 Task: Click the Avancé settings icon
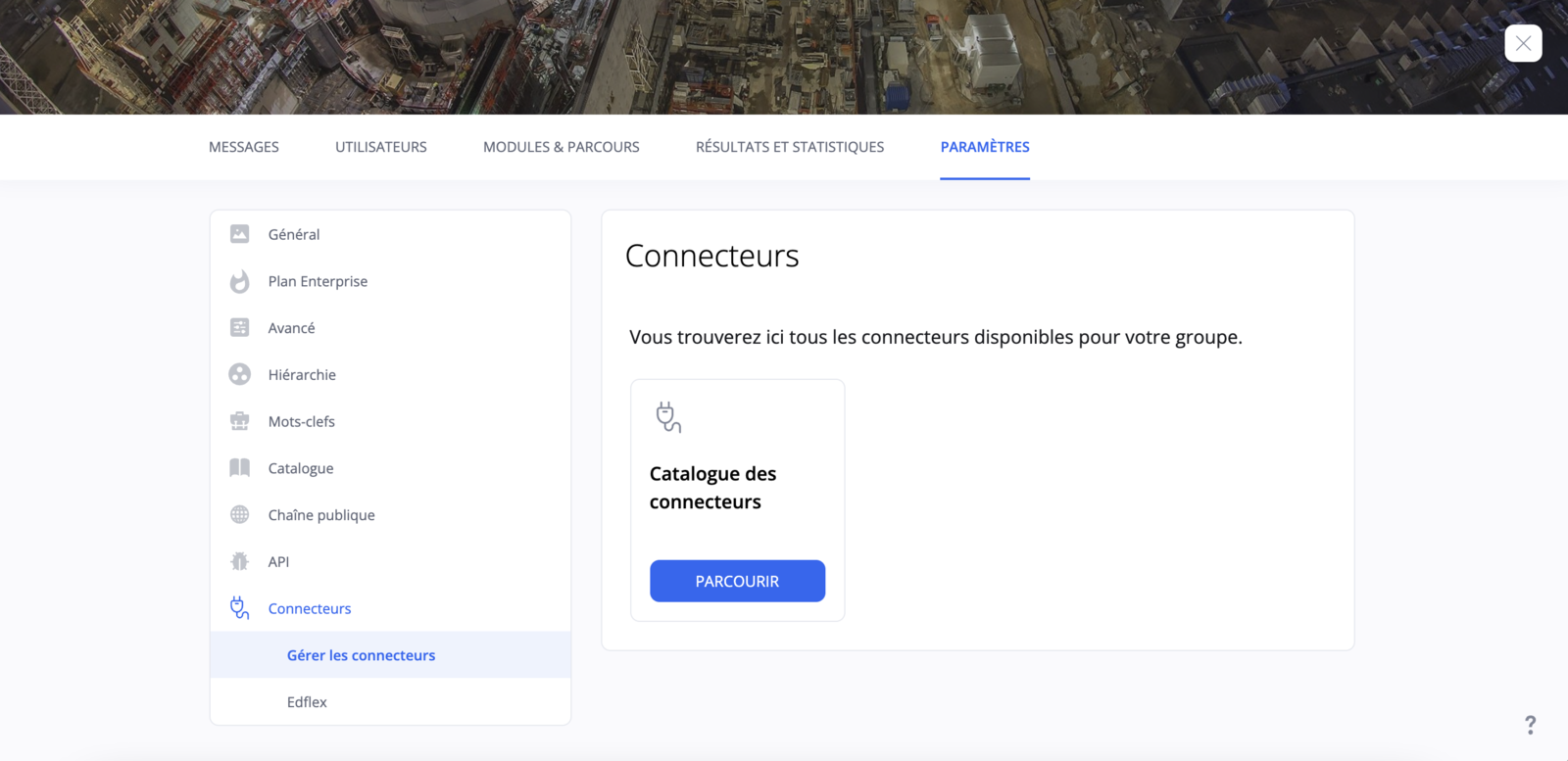coord(239,327)
